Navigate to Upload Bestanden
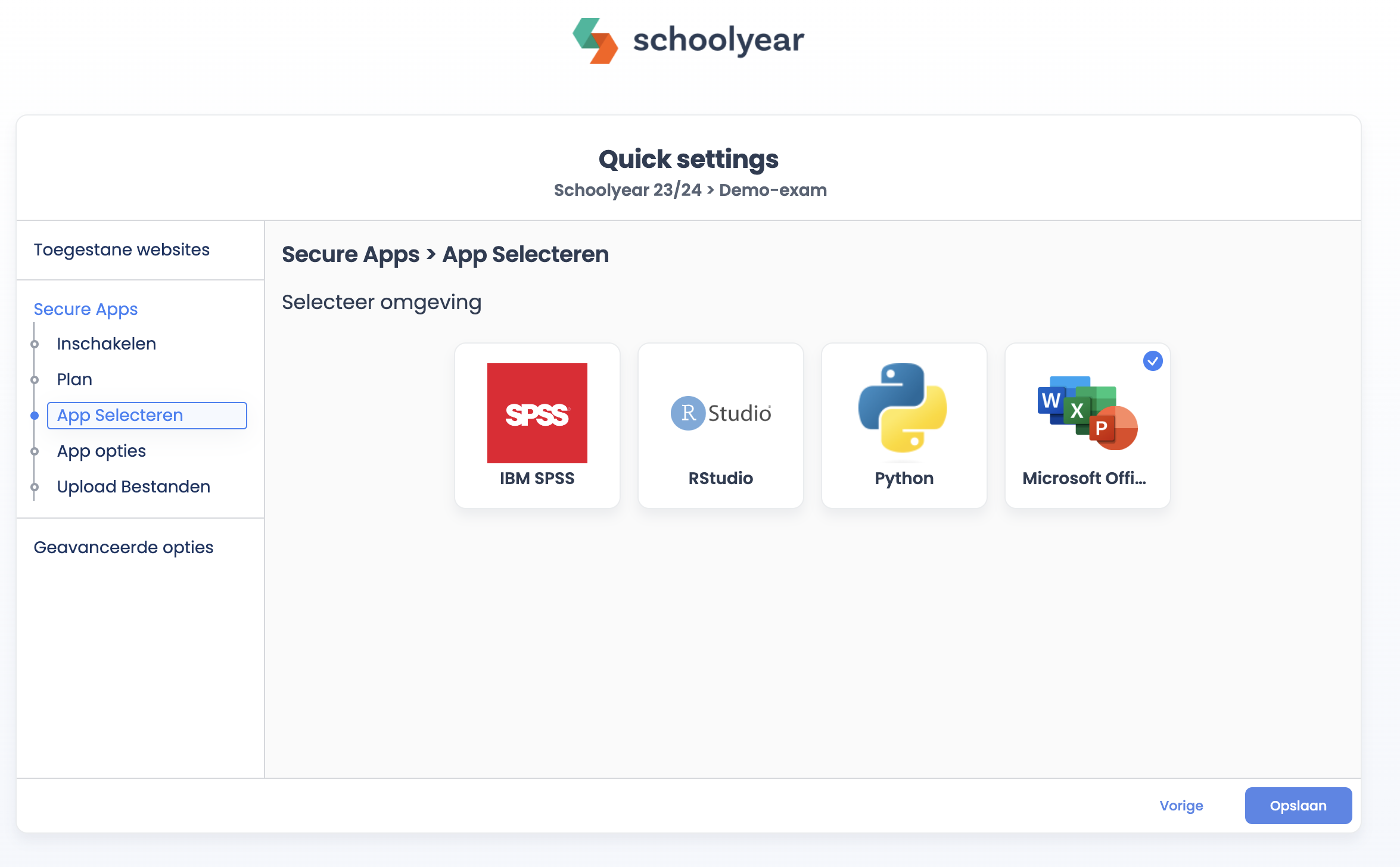This screenshot has height=867, width=1400. coord(133,486)
